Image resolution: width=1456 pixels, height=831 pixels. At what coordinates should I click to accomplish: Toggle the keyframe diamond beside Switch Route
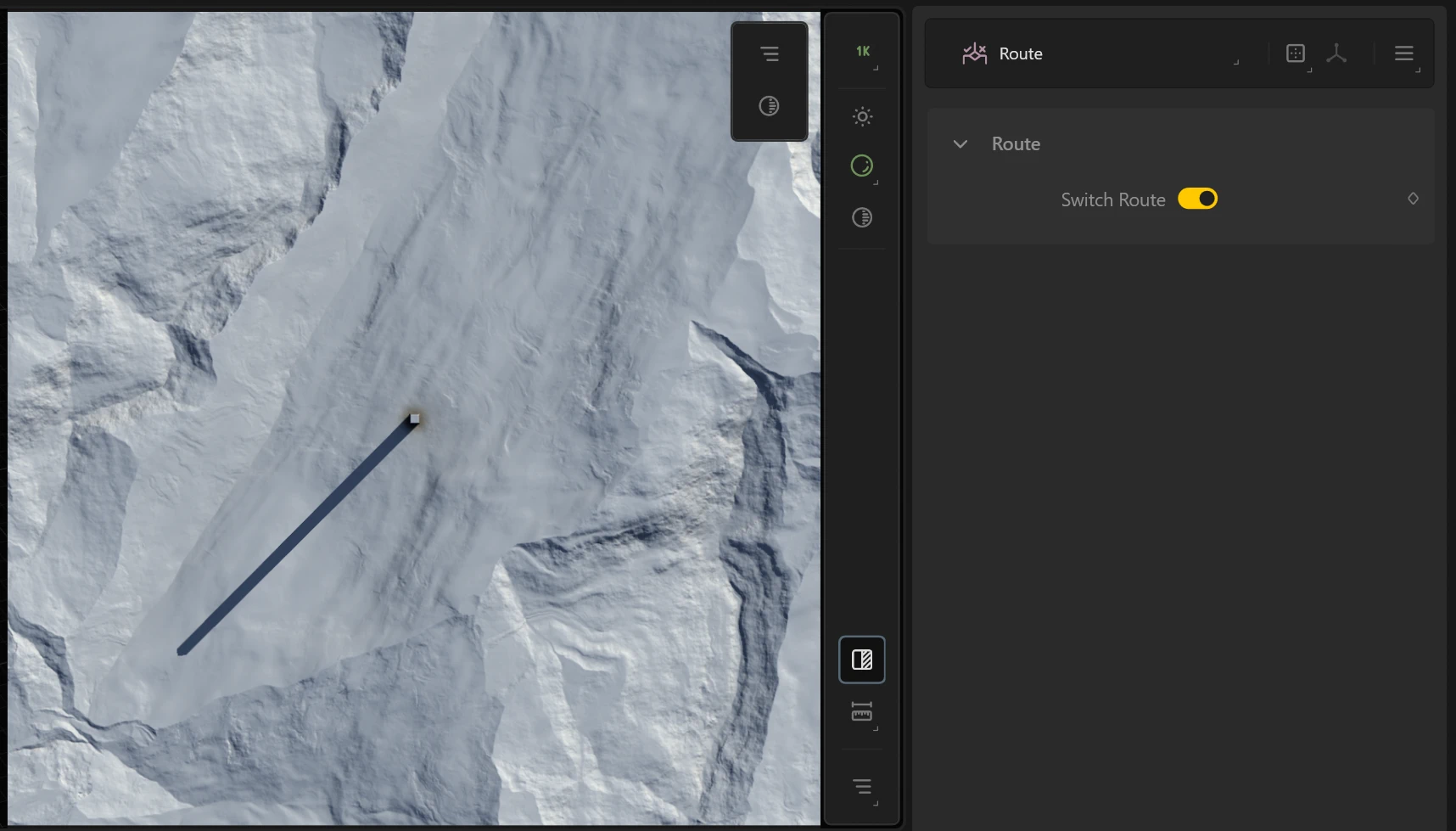pyautogui.click(x=1413, y=199)
